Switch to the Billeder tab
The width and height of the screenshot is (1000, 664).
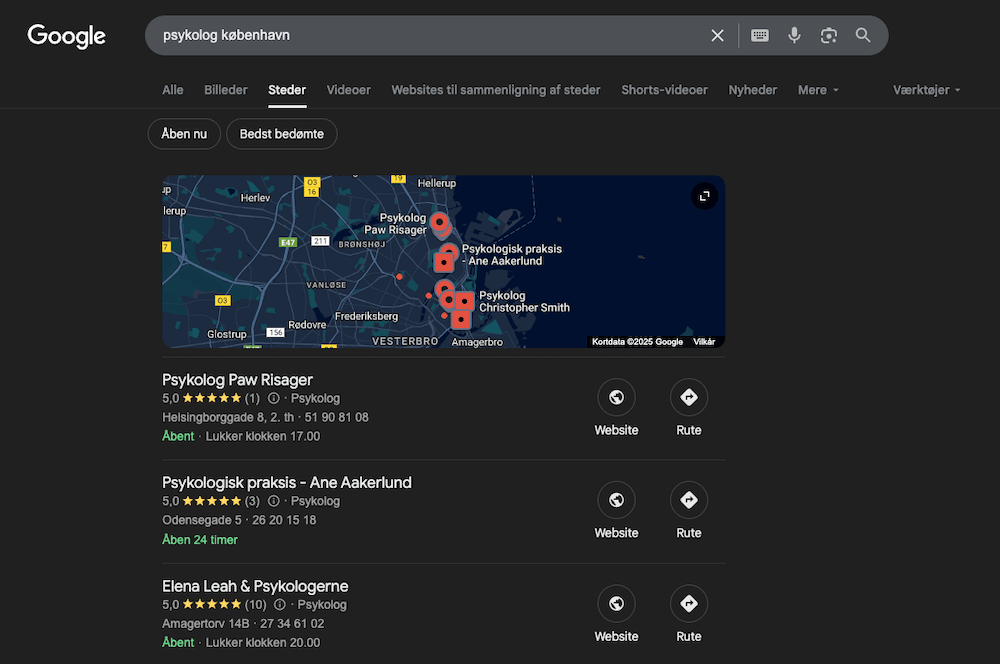point(226,90)
